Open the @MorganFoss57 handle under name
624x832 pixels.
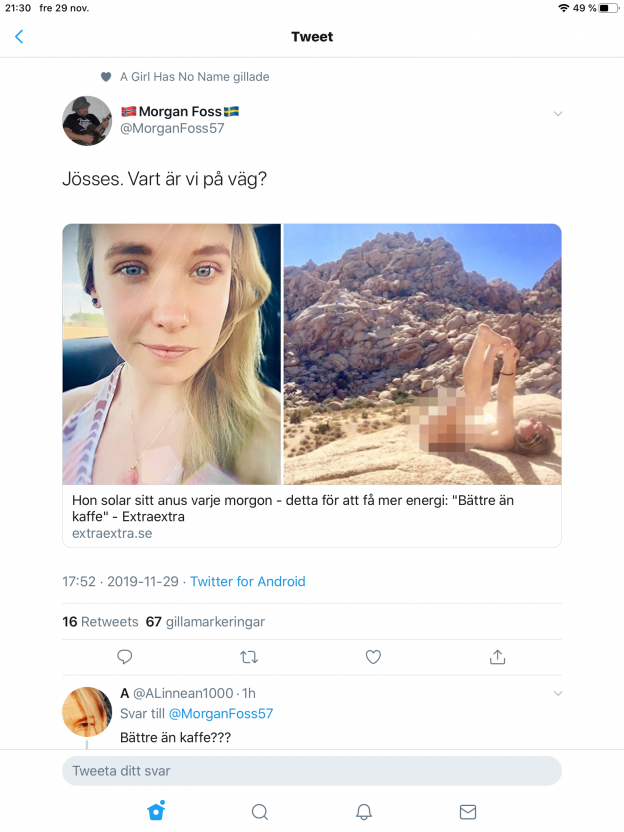(x=172, y=128)
